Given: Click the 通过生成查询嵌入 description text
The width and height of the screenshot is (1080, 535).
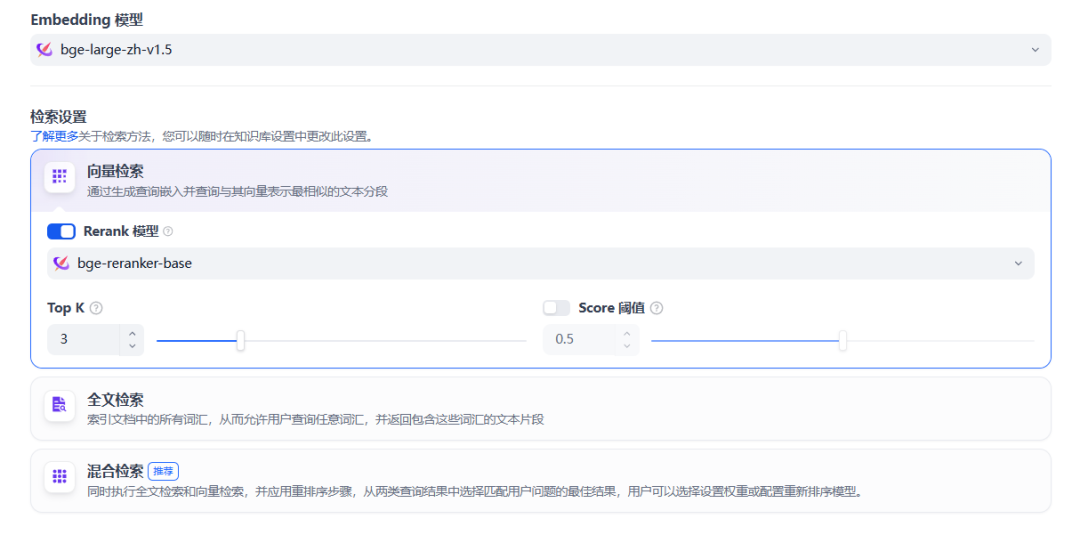Looking at the screenshot, I should pos(238,191).
